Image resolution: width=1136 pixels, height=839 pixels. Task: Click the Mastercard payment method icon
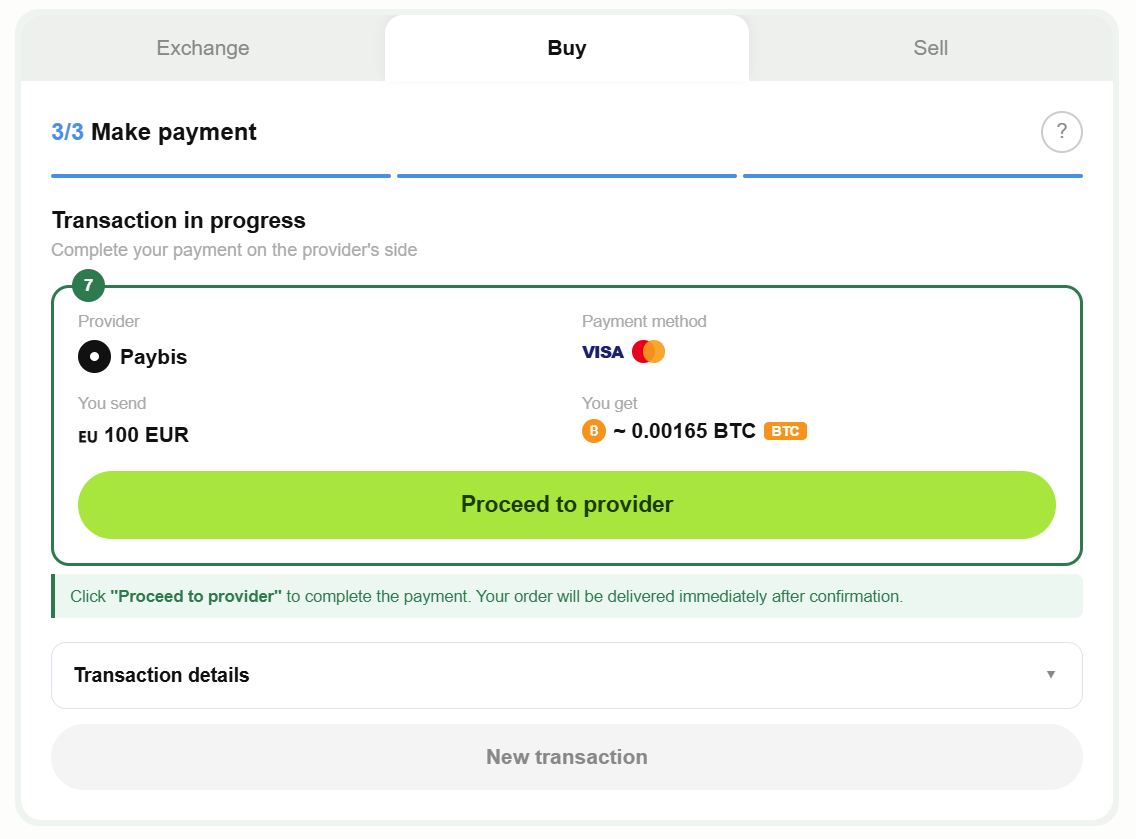tap(648, 351)
